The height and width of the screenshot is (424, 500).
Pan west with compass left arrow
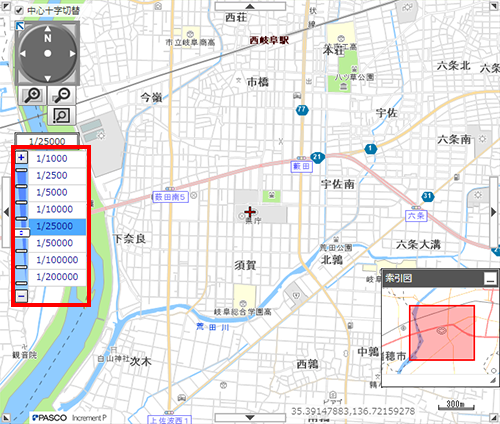(23, 53)
